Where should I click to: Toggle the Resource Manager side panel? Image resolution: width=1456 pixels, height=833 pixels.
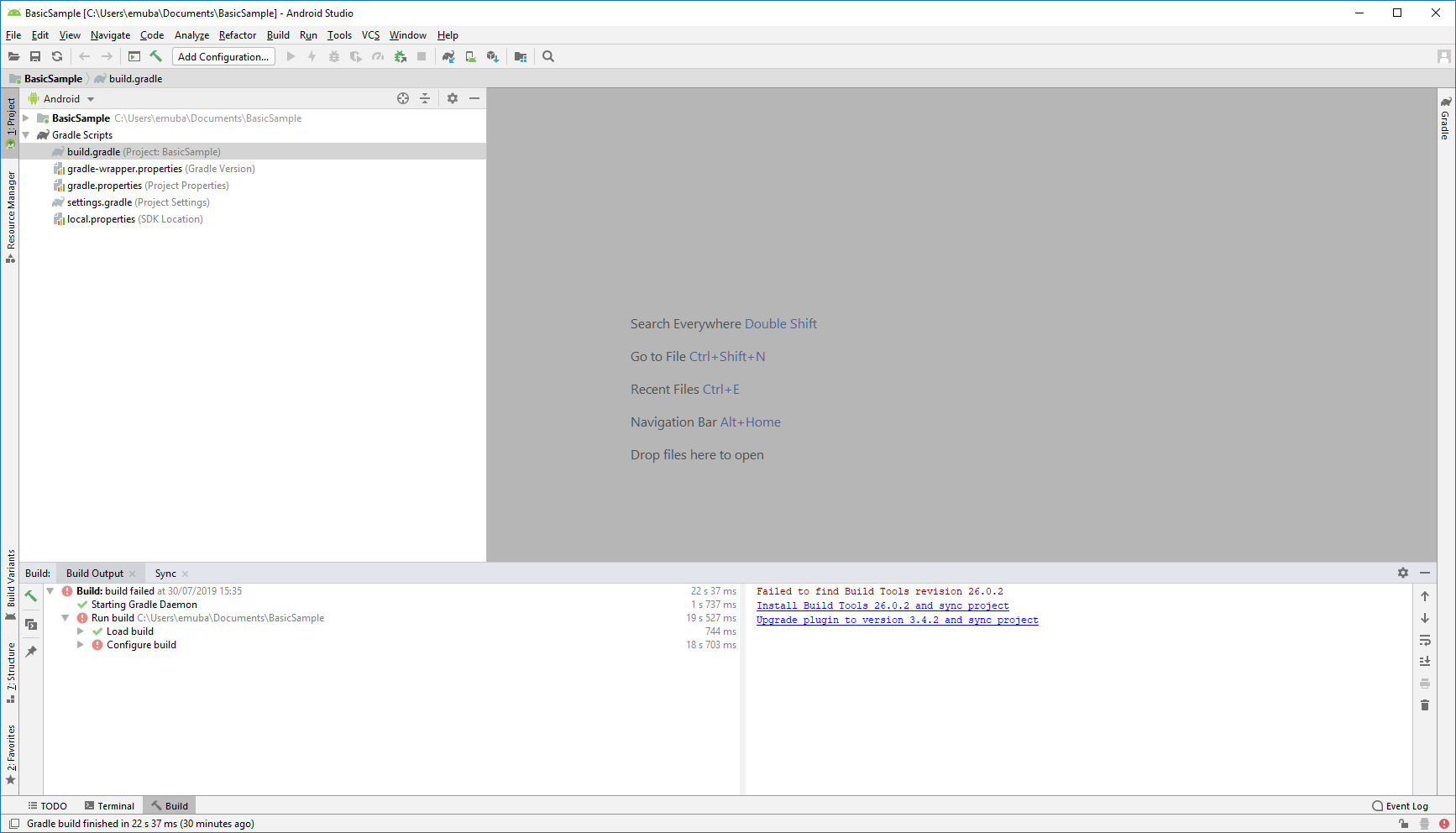click(x=11, y=217)
